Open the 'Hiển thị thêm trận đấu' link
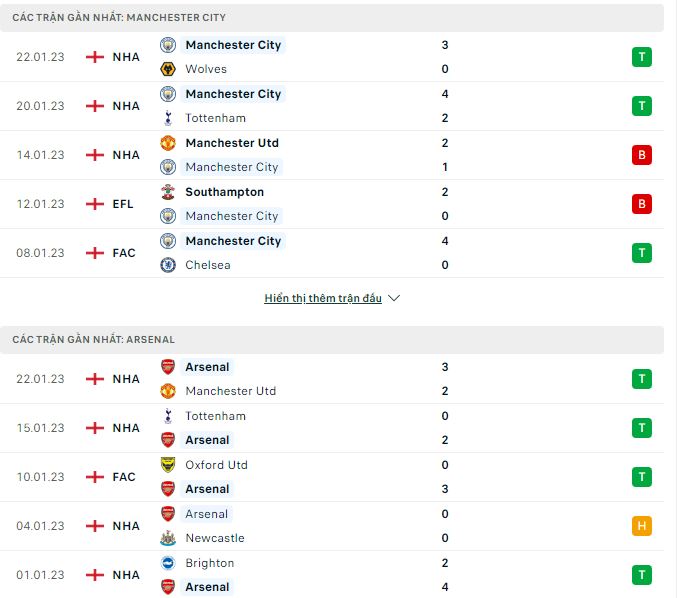Screen dimensions: 677x598 [x=323, y=298]
